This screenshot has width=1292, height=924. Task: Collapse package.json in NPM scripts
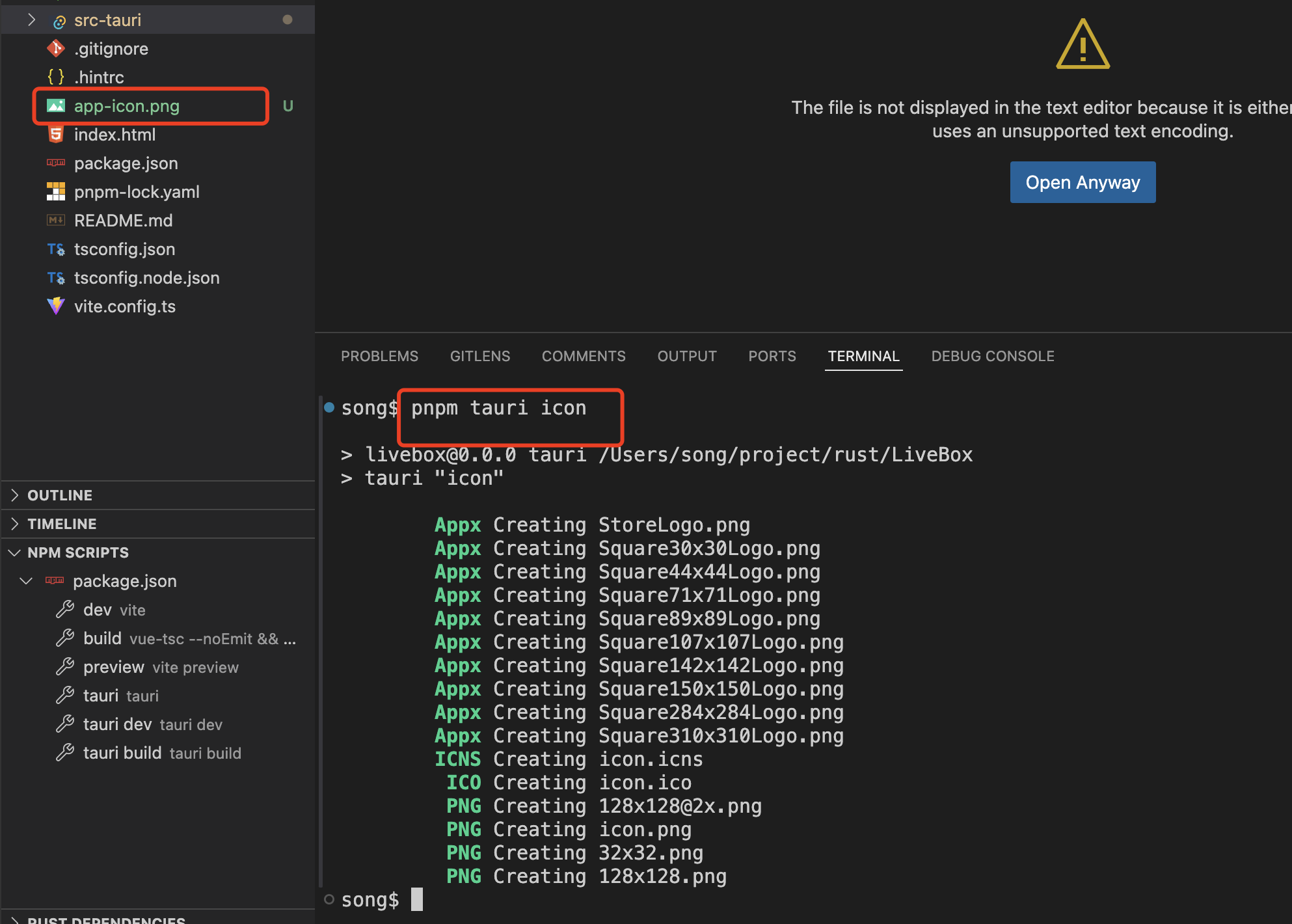click(27, 581)
